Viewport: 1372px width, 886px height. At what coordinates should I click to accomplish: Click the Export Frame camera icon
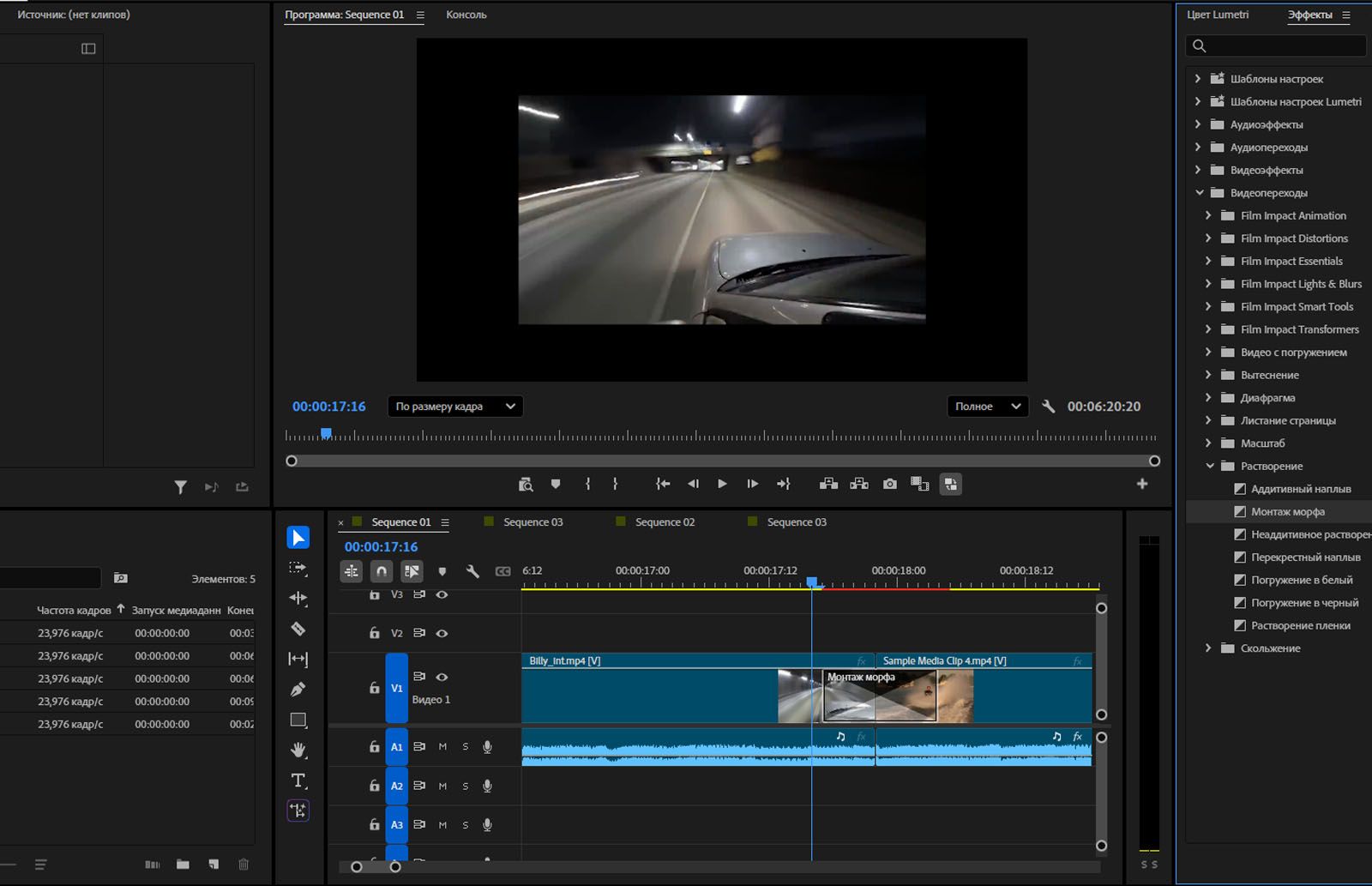[x=890, y=484]
